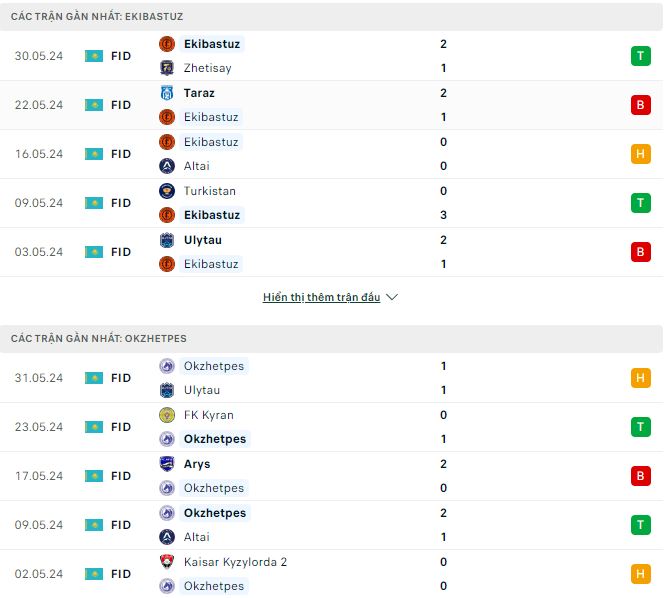Click the red B badge for Arys match
This screenshot has width=668, height=598.
coord(640,476)
